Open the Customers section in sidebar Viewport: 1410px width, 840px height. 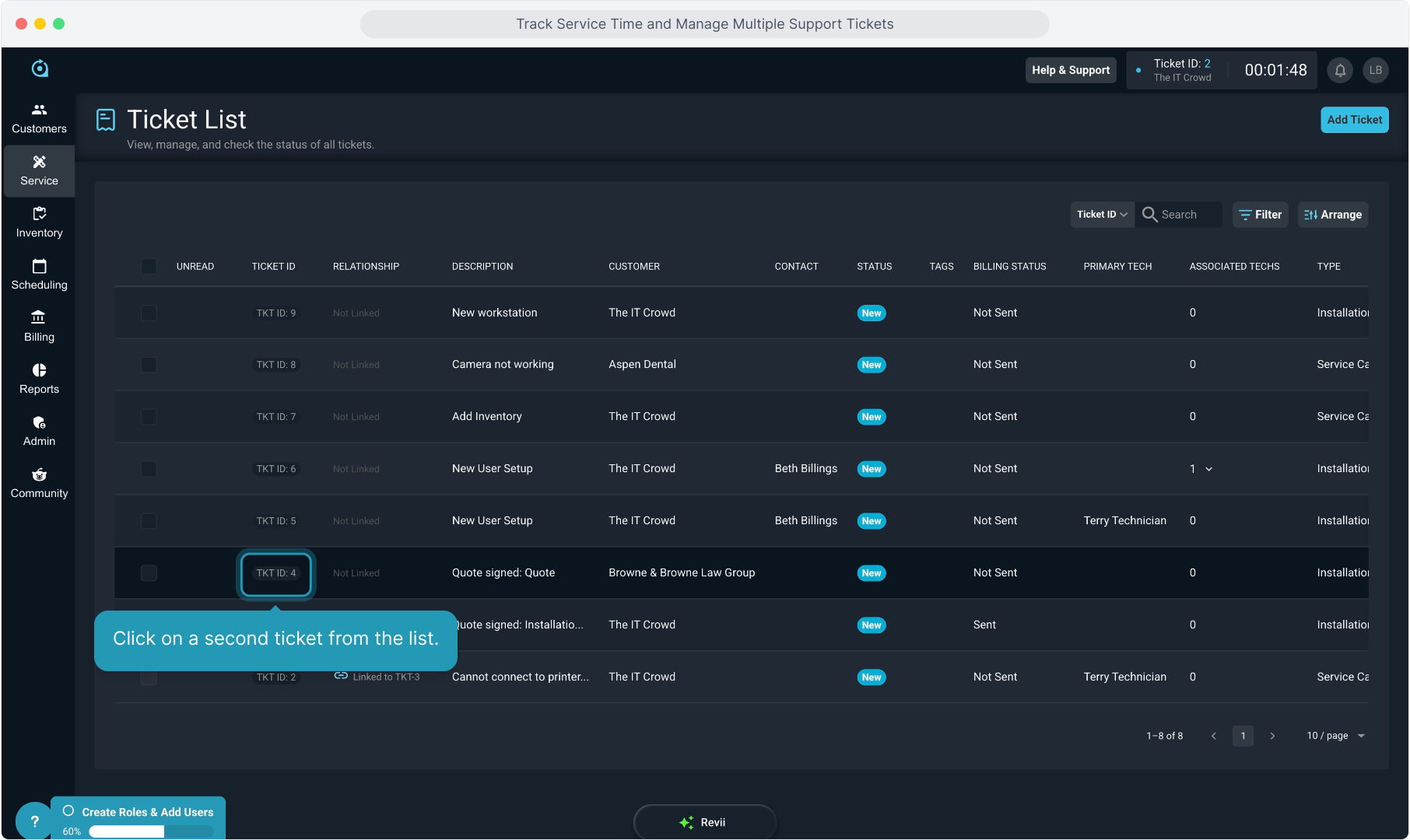click(39, 118)
